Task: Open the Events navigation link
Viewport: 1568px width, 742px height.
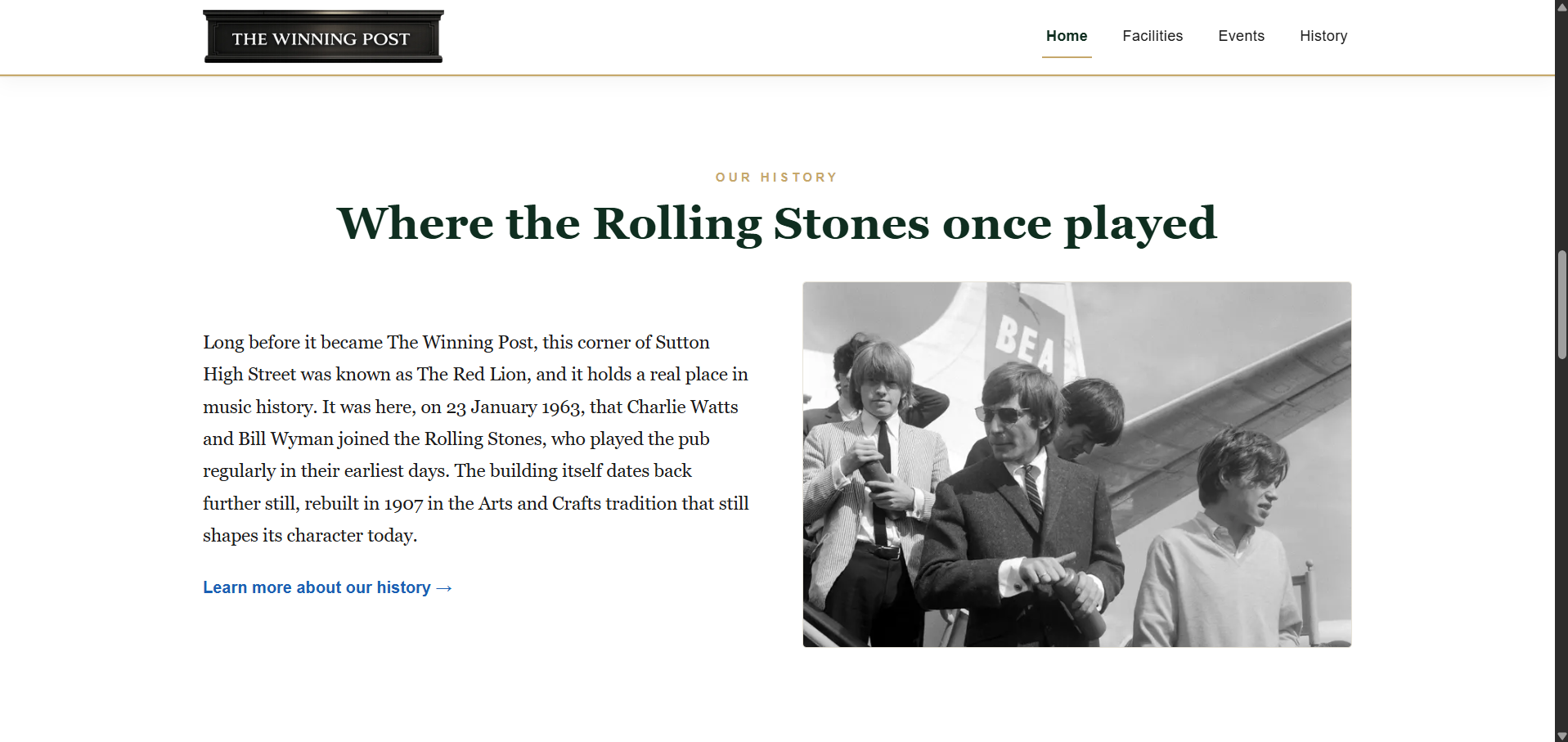Action: (x=1241, y=36)
